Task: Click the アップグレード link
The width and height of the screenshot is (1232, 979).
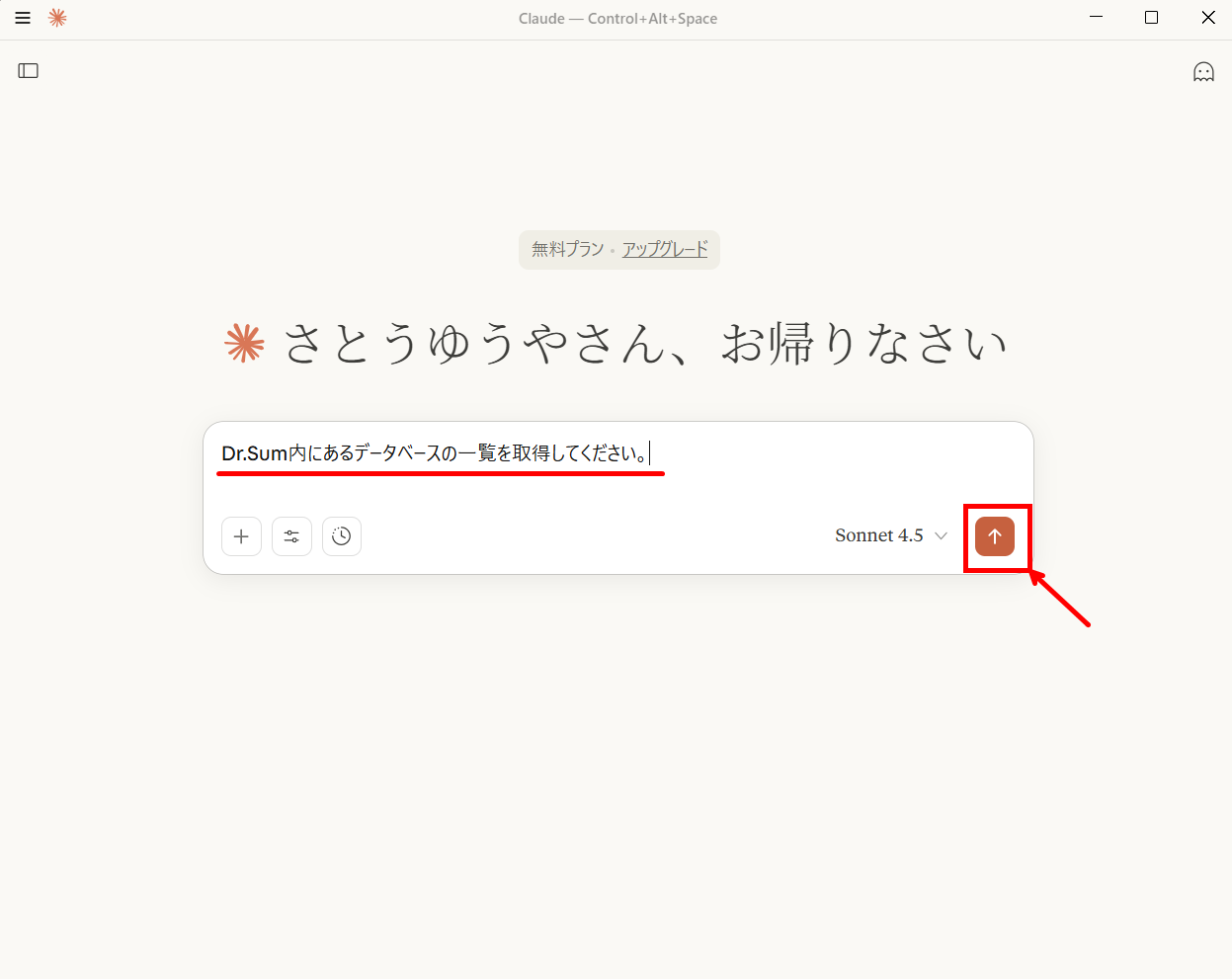Action: pyautogui.click(x=665, y=249)
